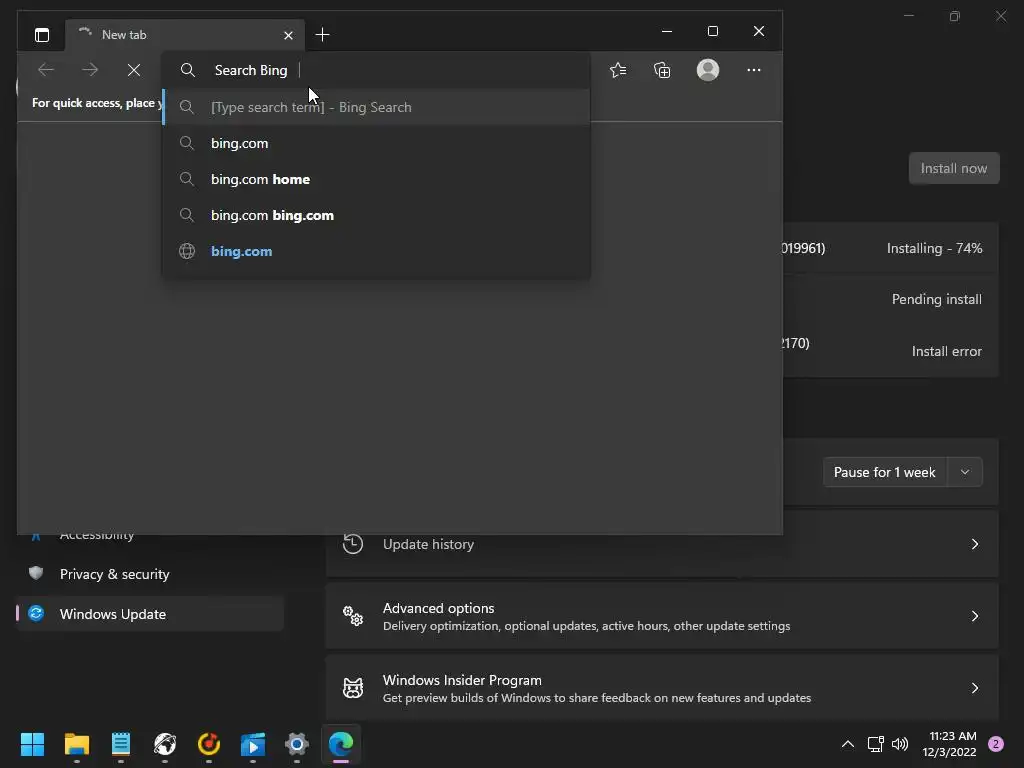Screen dimensions: 1024x768
Task: Open the clock showing 11:23 AM
Action: pos(950,744)
